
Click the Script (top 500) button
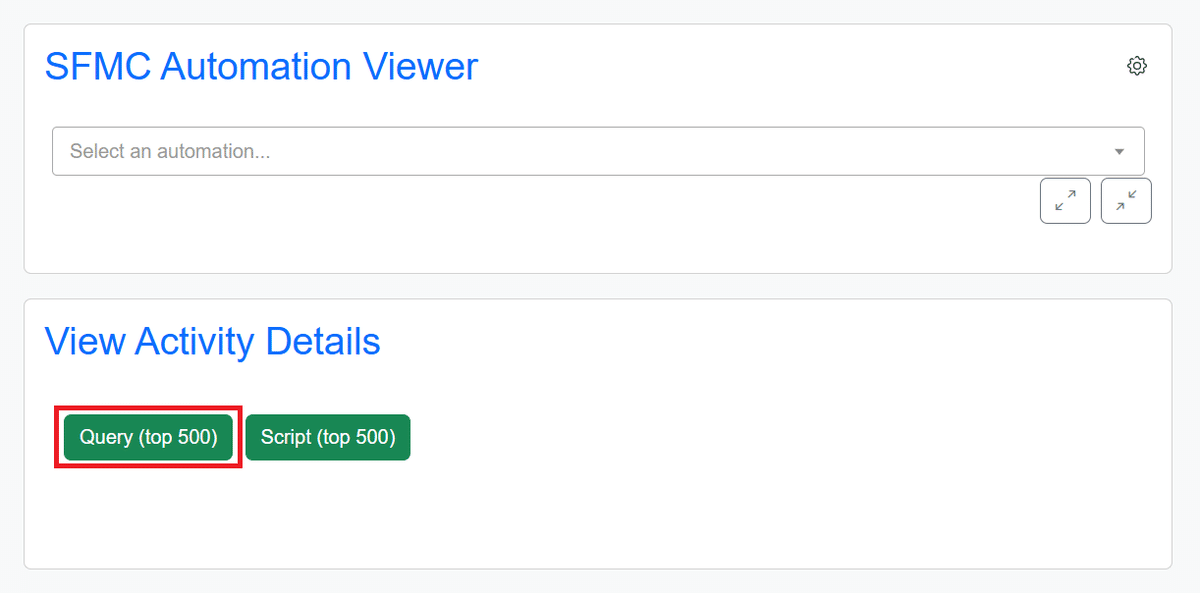click(328, 437)
